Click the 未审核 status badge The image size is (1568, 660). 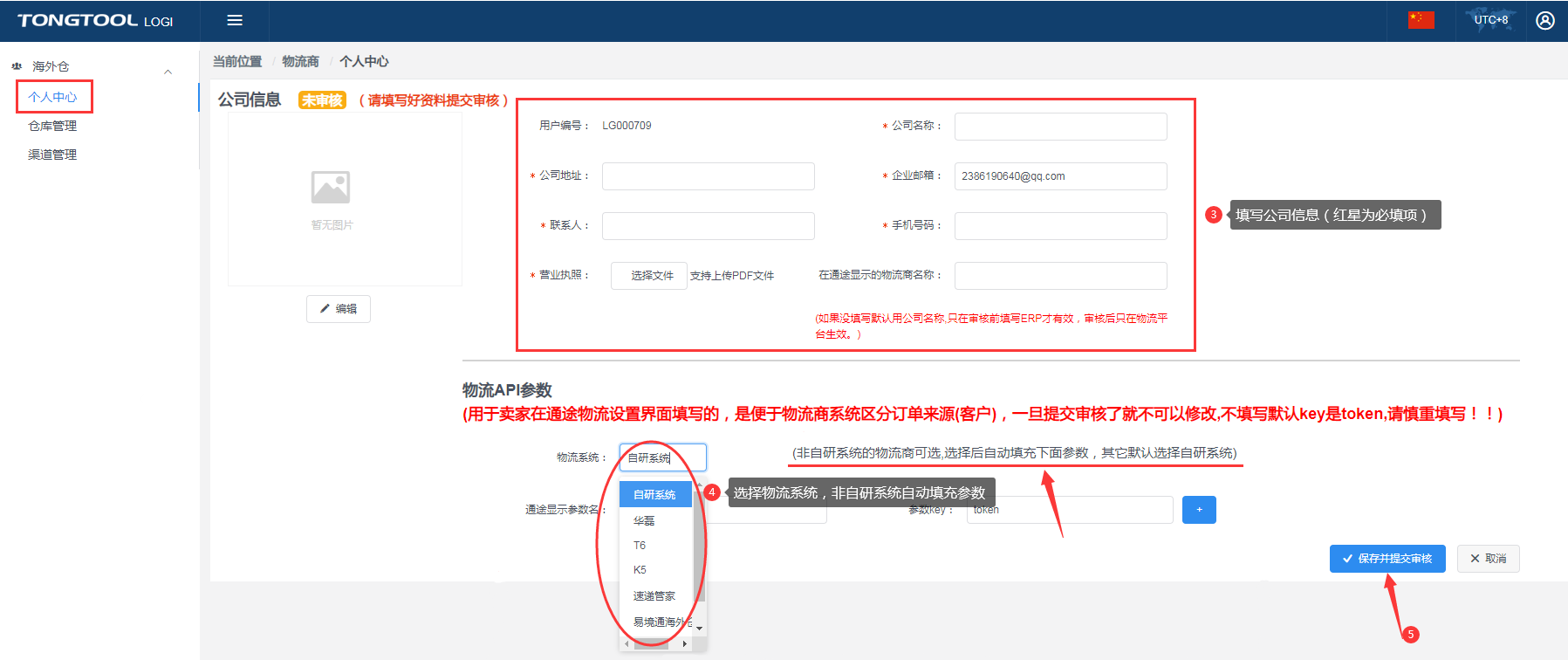[323, 100]
